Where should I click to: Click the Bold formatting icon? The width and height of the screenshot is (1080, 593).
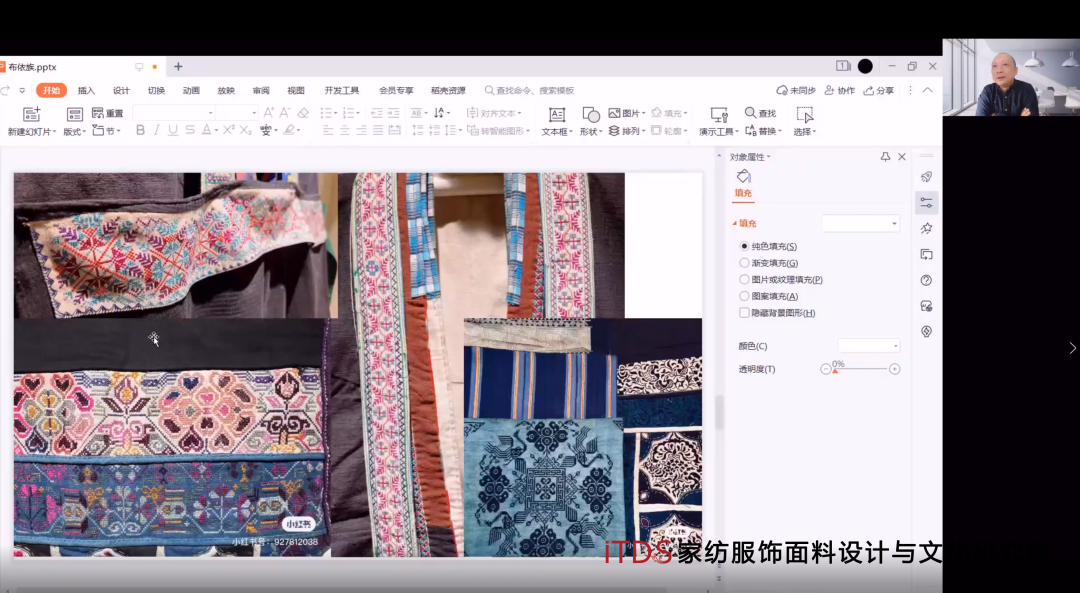(x=140, y=130)
